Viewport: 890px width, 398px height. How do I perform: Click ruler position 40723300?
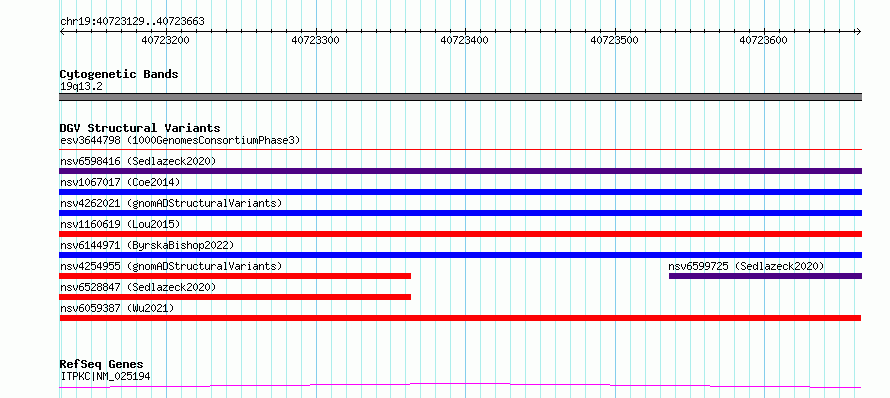[x=316, y=40]
